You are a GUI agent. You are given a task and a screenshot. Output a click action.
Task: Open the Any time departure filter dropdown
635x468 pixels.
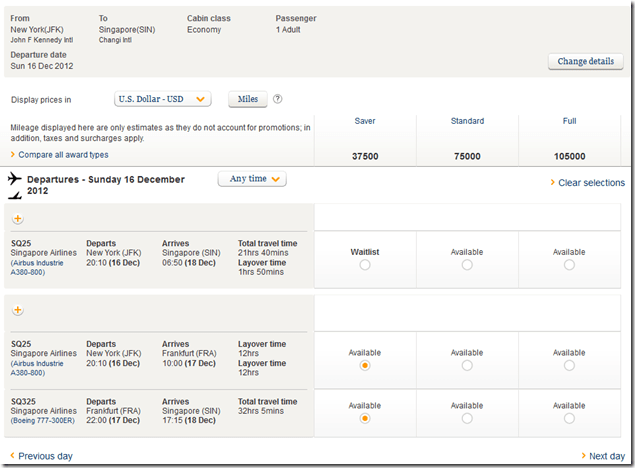pos(252,179)
